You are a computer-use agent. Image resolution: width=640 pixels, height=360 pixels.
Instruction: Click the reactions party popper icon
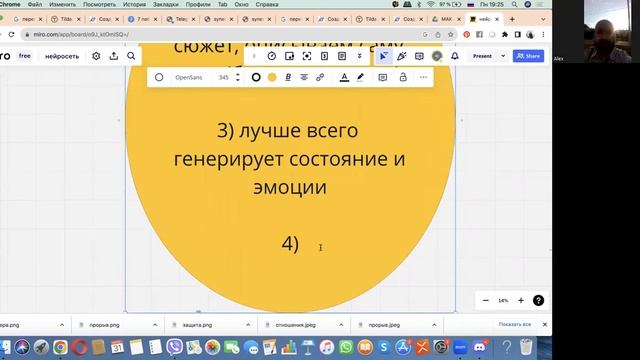point(402,56)
